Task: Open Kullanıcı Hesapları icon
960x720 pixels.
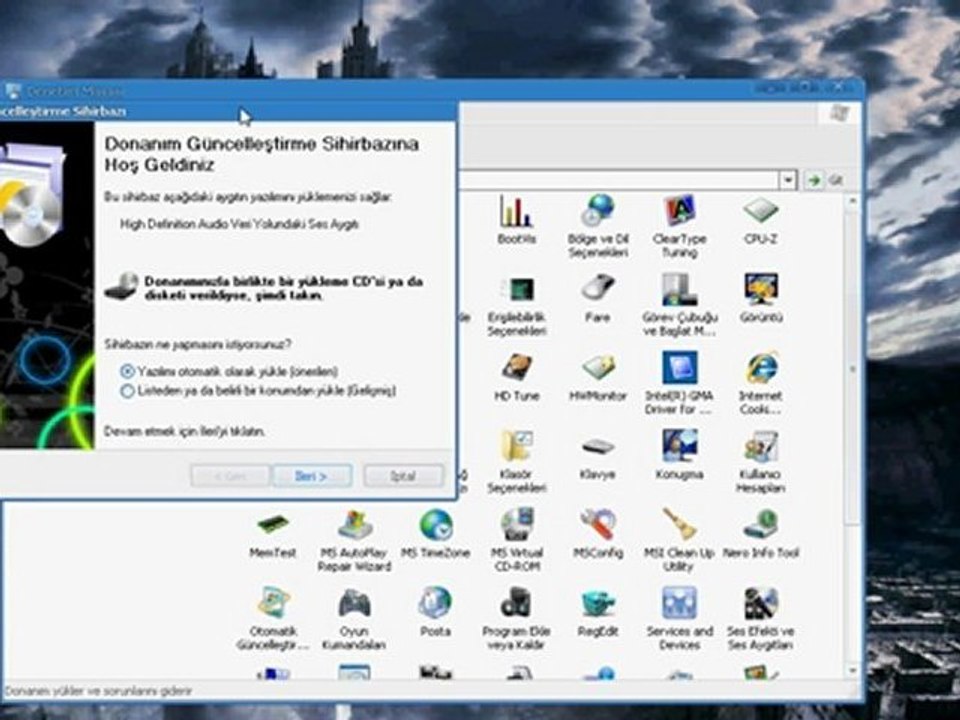Action: tap(761, 447)
